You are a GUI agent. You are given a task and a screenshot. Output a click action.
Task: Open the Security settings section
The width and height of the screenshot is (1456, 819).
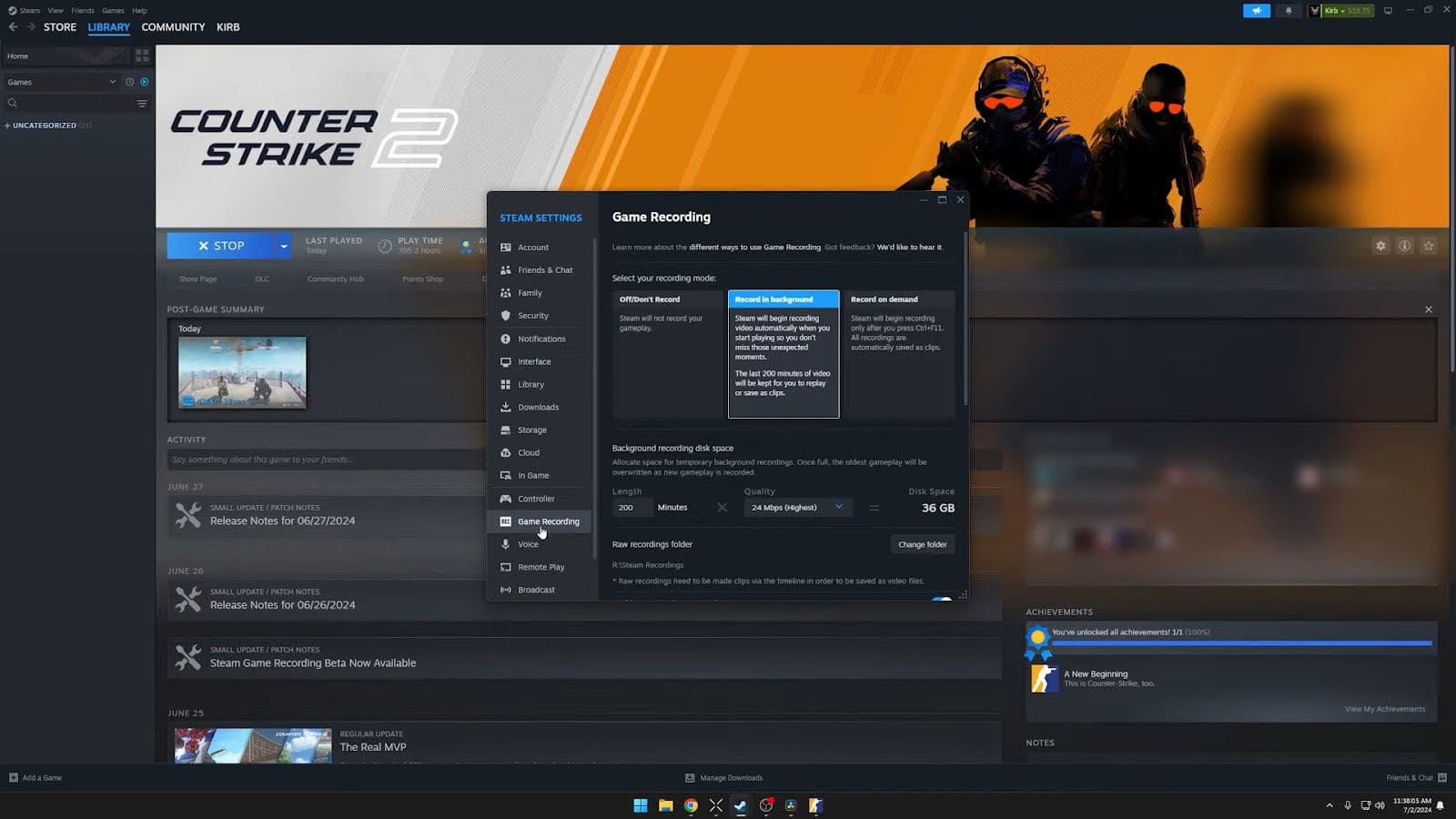pyautogui.click(x=540, y=316)
